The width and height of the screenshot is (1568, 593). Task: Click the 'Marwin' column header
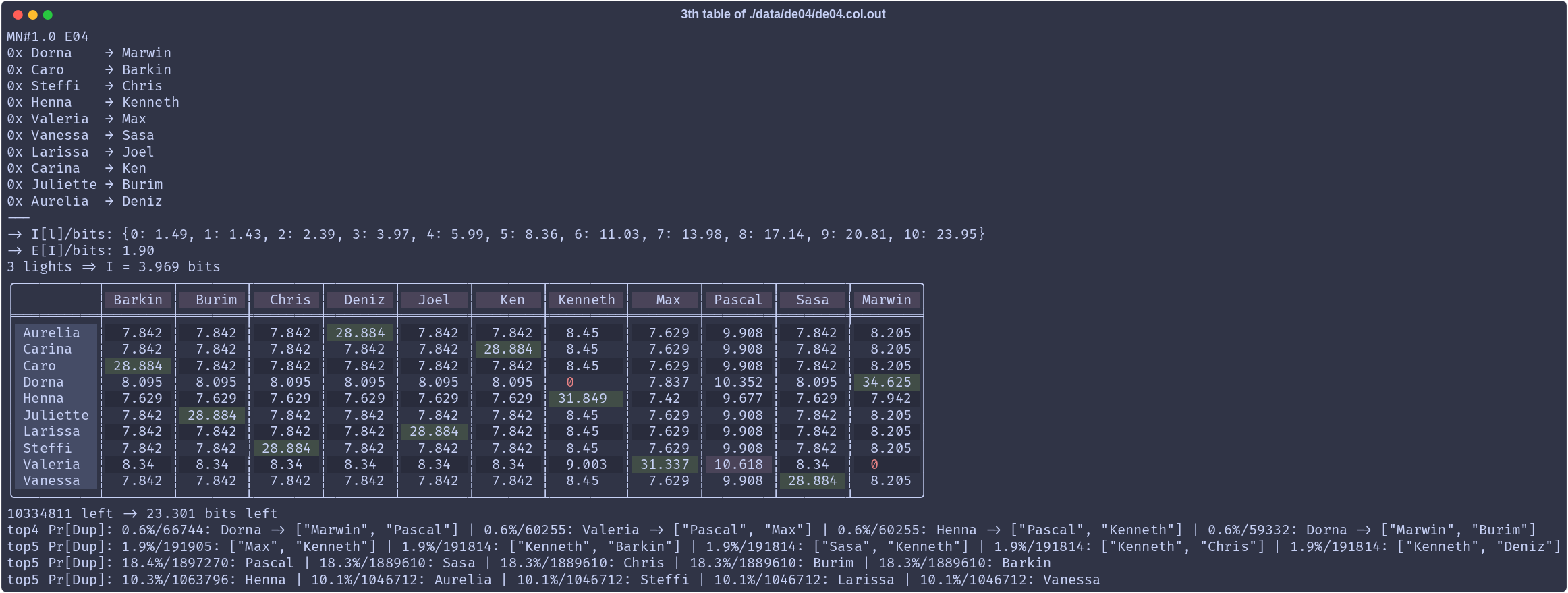887,300
